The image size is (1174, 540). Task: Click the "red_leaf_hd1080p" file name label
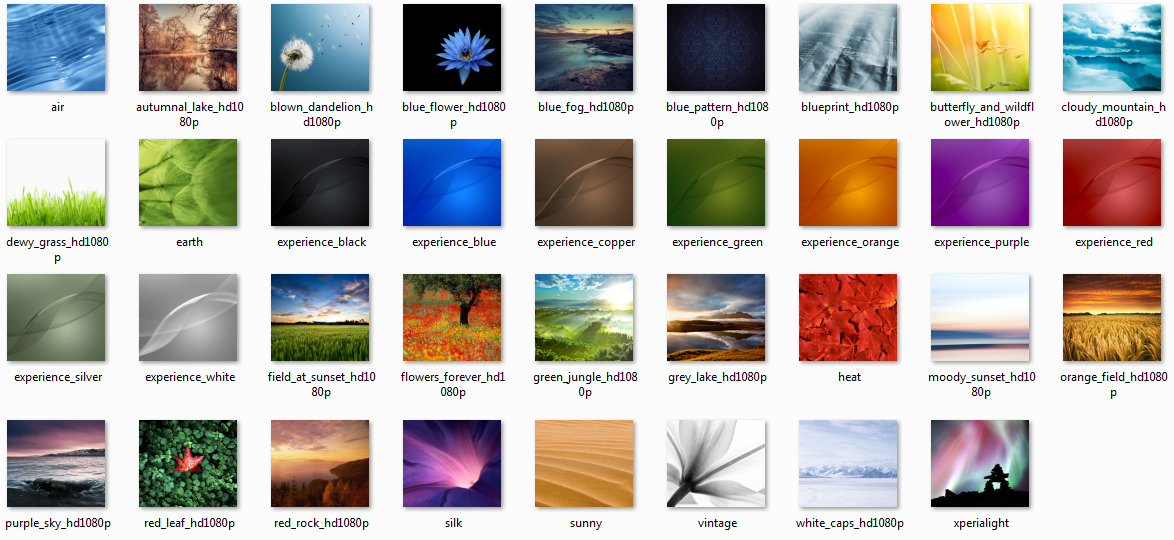(x=190, y=523)
